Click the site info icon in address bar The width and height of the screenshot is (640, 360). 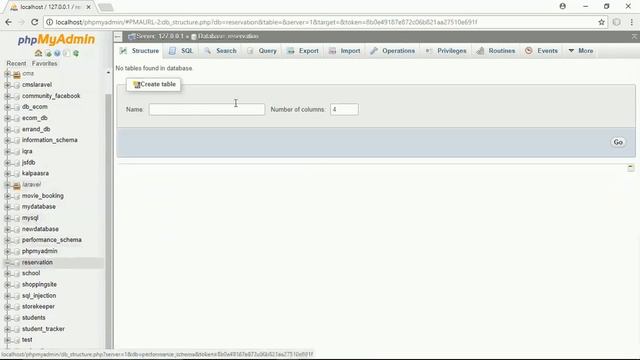[49, 22]
